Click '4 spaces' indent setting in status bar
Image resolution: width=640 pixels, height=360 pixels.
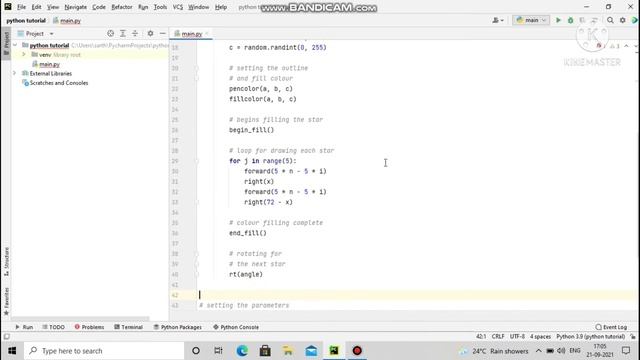(x=540, y=337)
